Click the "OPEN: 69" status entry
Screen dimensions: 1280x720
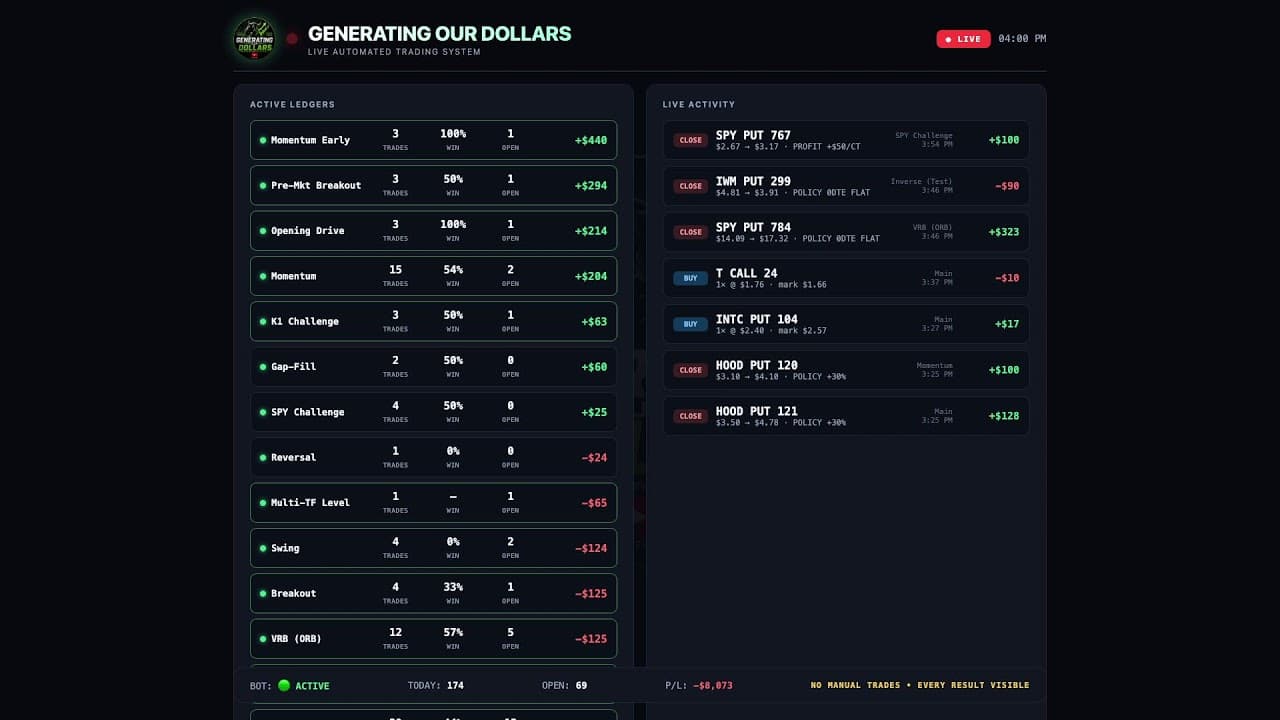pyautogui.click(x=564, y=686)
